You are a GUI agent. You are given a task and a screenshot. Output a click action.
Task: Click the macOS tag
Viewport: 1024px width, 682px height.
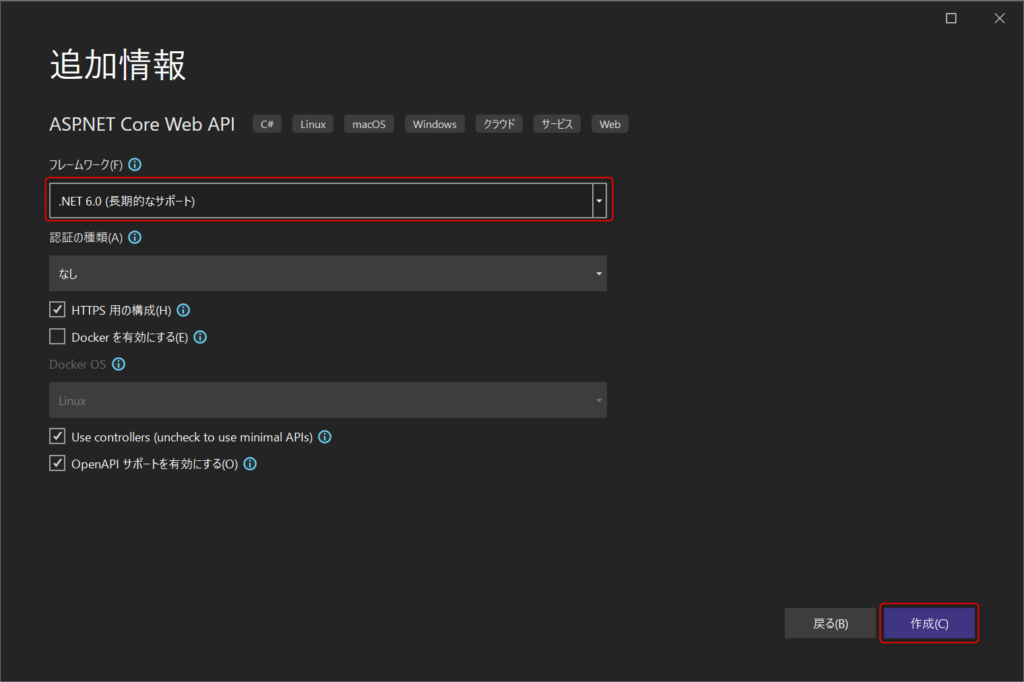click(369, 124)
